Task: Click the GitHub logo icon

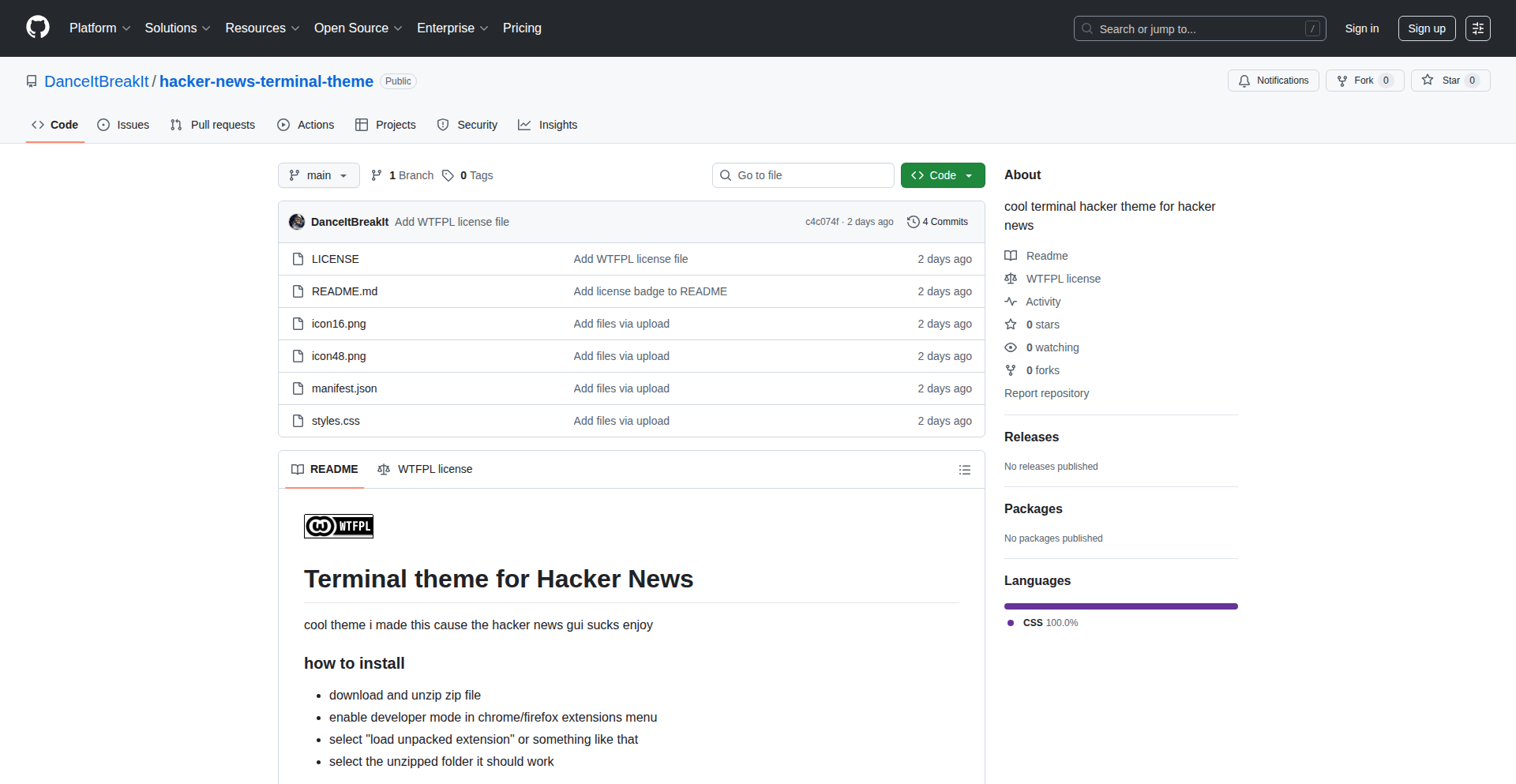Action: click(38, 28)
